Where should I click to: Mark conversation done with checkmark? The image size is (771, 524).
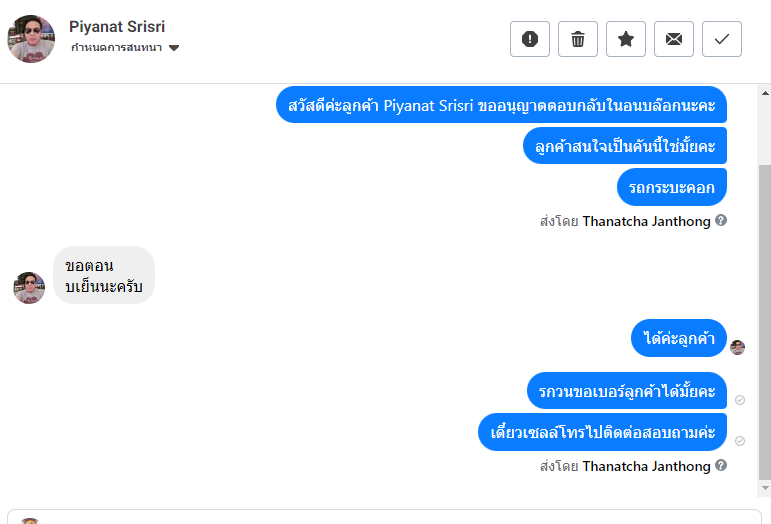[x=722, y=39]
